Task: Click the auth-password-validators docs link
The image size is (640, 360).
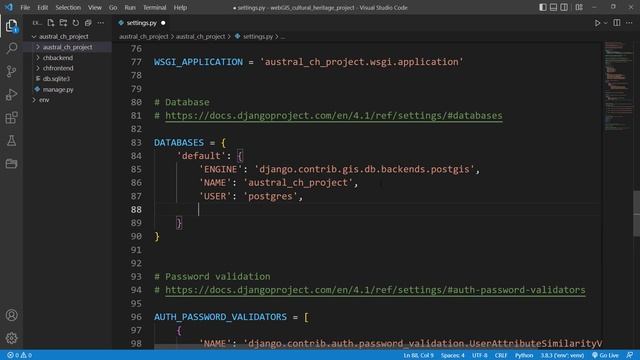Action: pos(375,290)
